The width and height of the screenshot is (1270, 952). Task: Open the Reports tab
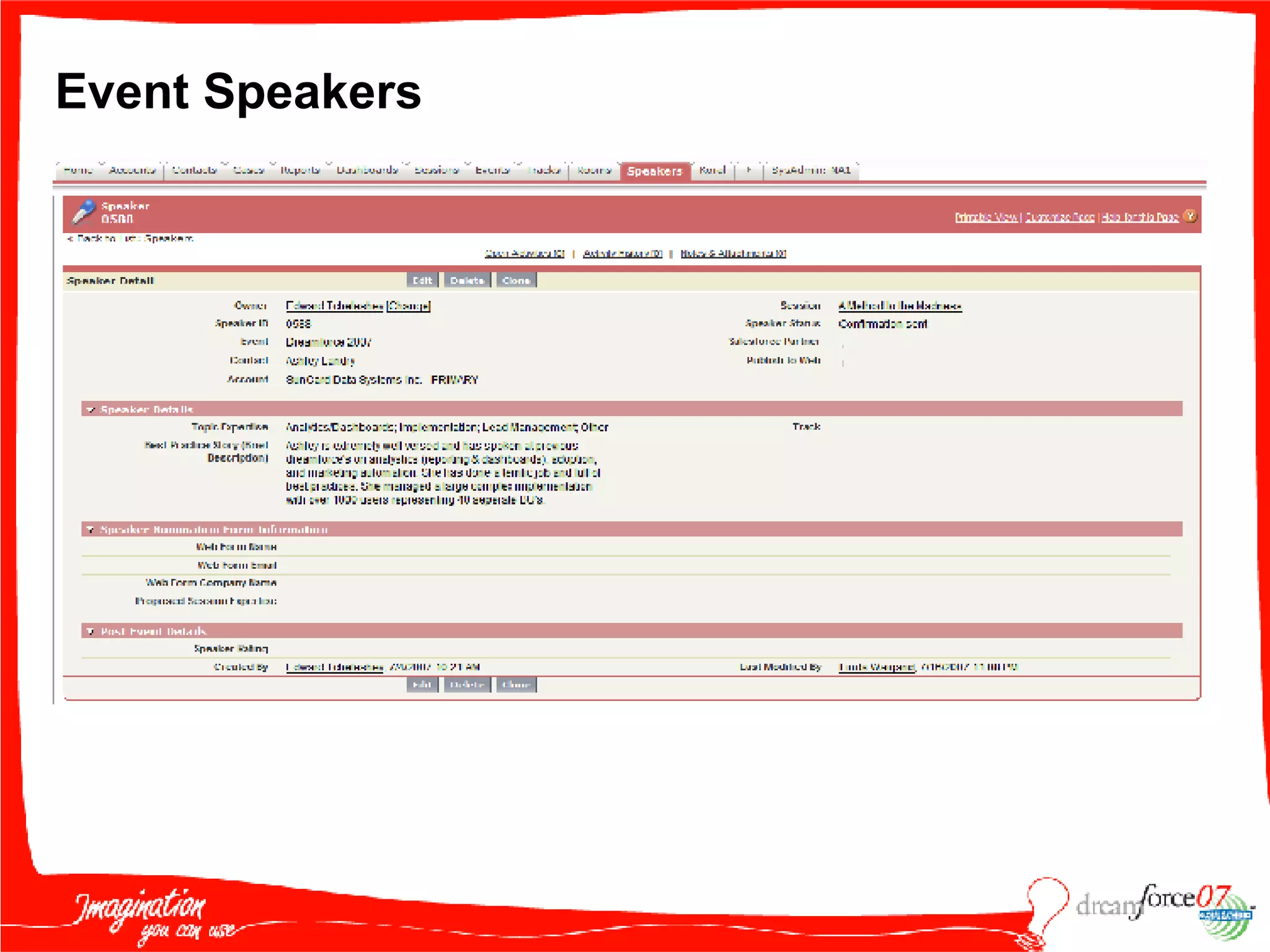pyautogui.click(x=301, y=170)
